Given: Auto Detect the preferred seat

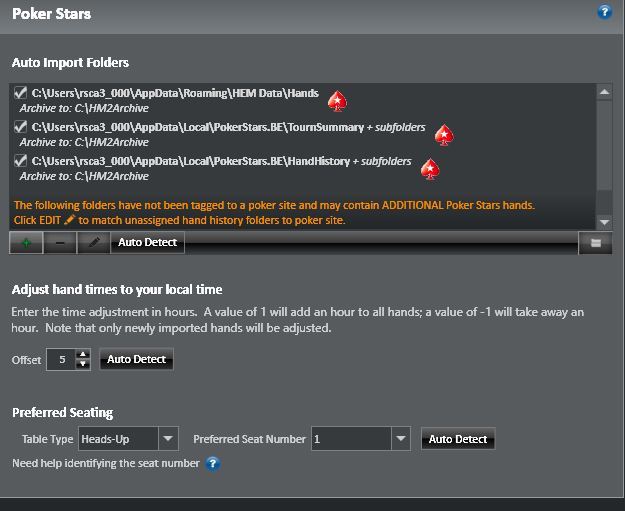Looking at the screenshot, I should (458, 439).
